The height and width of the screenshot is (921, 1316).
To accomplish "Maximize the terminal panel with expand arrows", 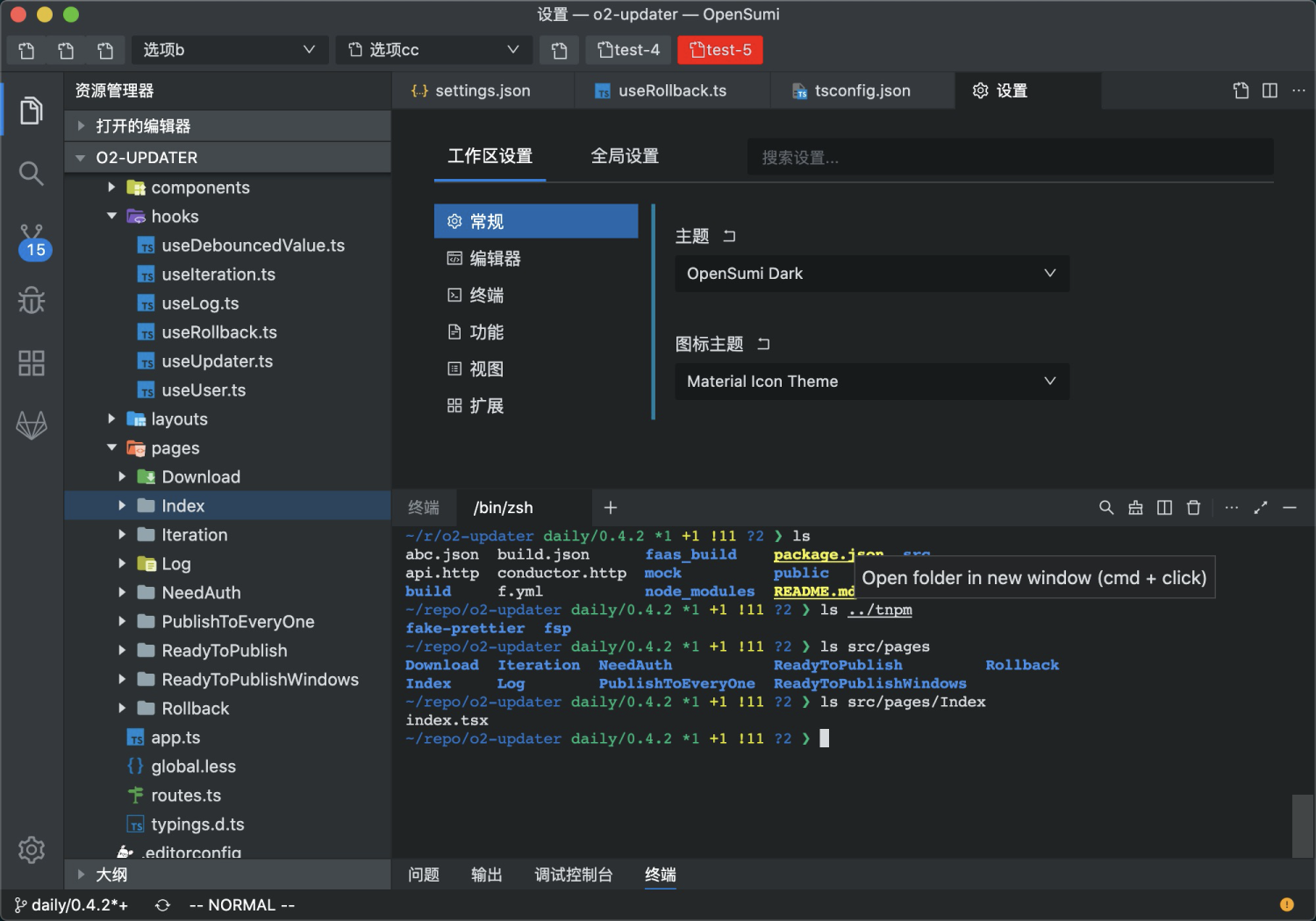I will [x=1261, y=507].
